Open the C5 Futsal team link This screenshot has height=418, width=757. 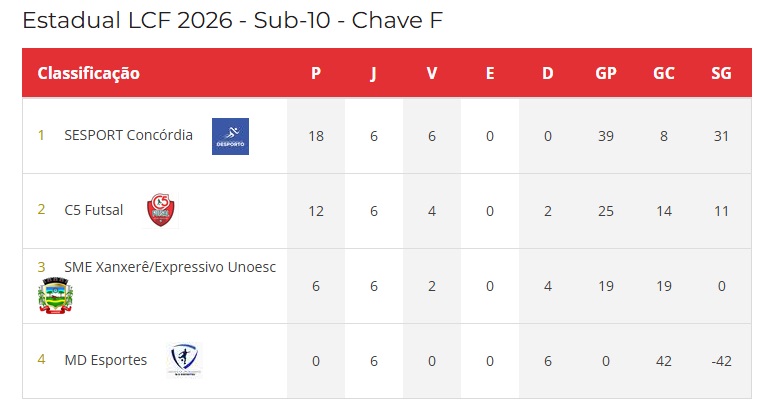click(94, 210)
